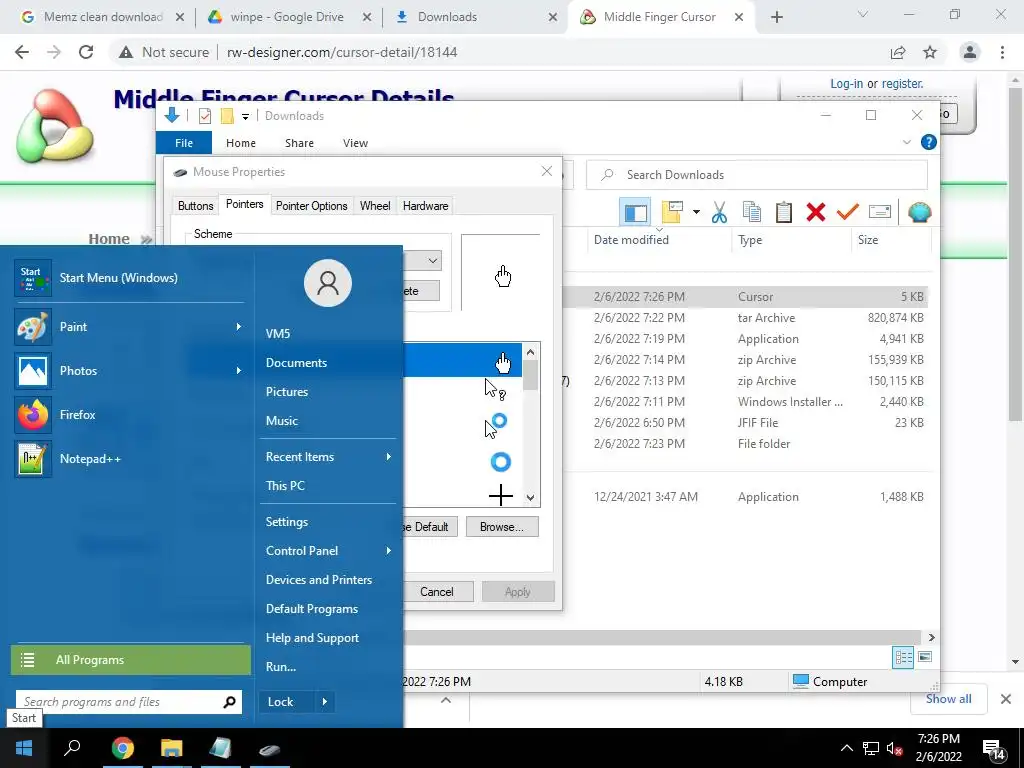The width and height of the screenshot is (1024, 768).
Task: Click the cut scissors icon in Downloads toolbar
Action: pyautogui.click(x=719, y=212)
